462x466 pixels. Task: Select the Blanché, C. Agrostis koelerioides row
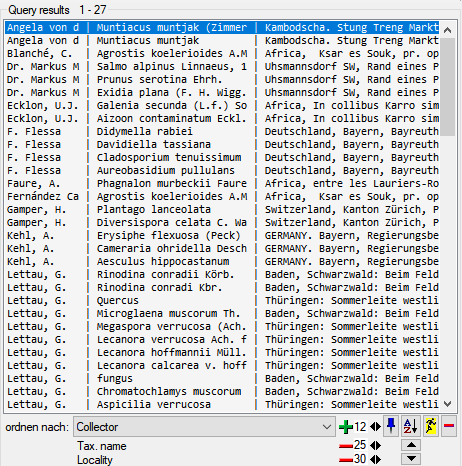pyautogui.click(x=222, y=53)
